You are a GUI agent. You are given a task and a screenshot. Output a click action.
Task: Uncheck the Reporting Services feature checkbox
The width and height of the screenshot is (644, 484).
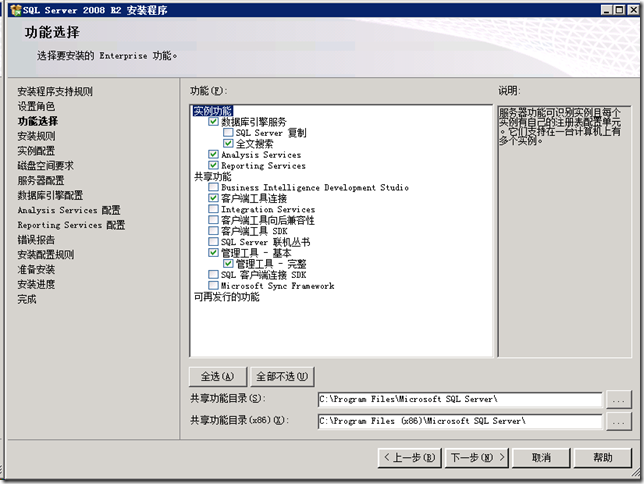[213, 165]
